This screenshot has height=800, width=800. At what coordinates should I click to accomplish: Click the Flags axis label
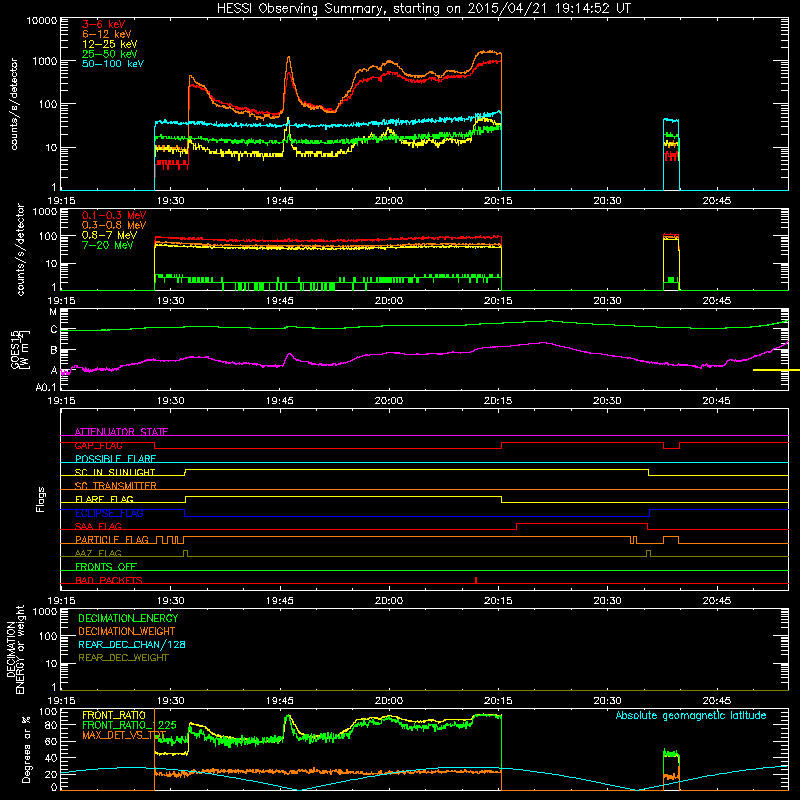[41, 499]
